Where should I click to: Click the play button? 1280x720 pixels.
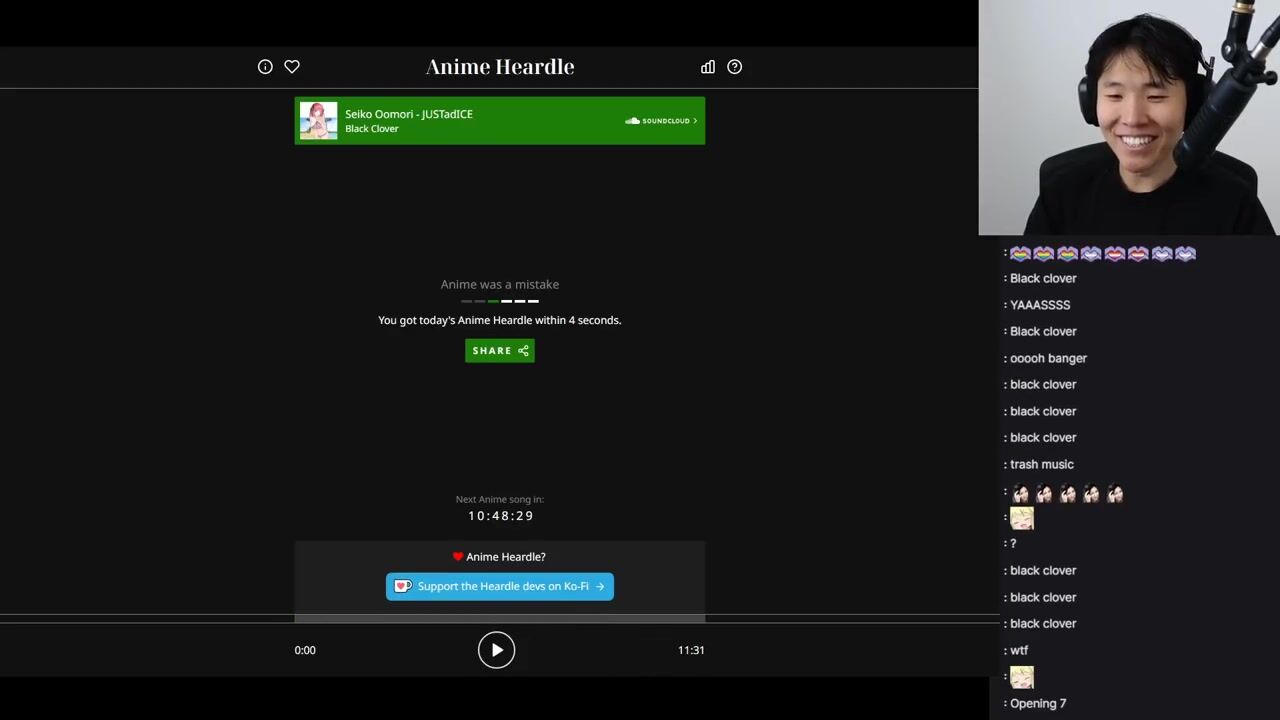497,650
